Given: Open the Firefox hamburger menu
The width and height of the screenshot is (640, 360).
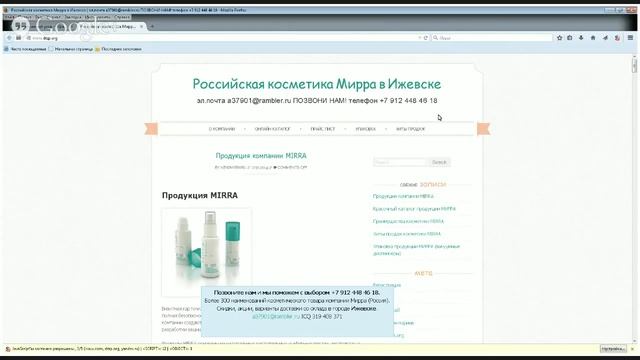Looking at the screenshot, I should click(x=630, y=38).
